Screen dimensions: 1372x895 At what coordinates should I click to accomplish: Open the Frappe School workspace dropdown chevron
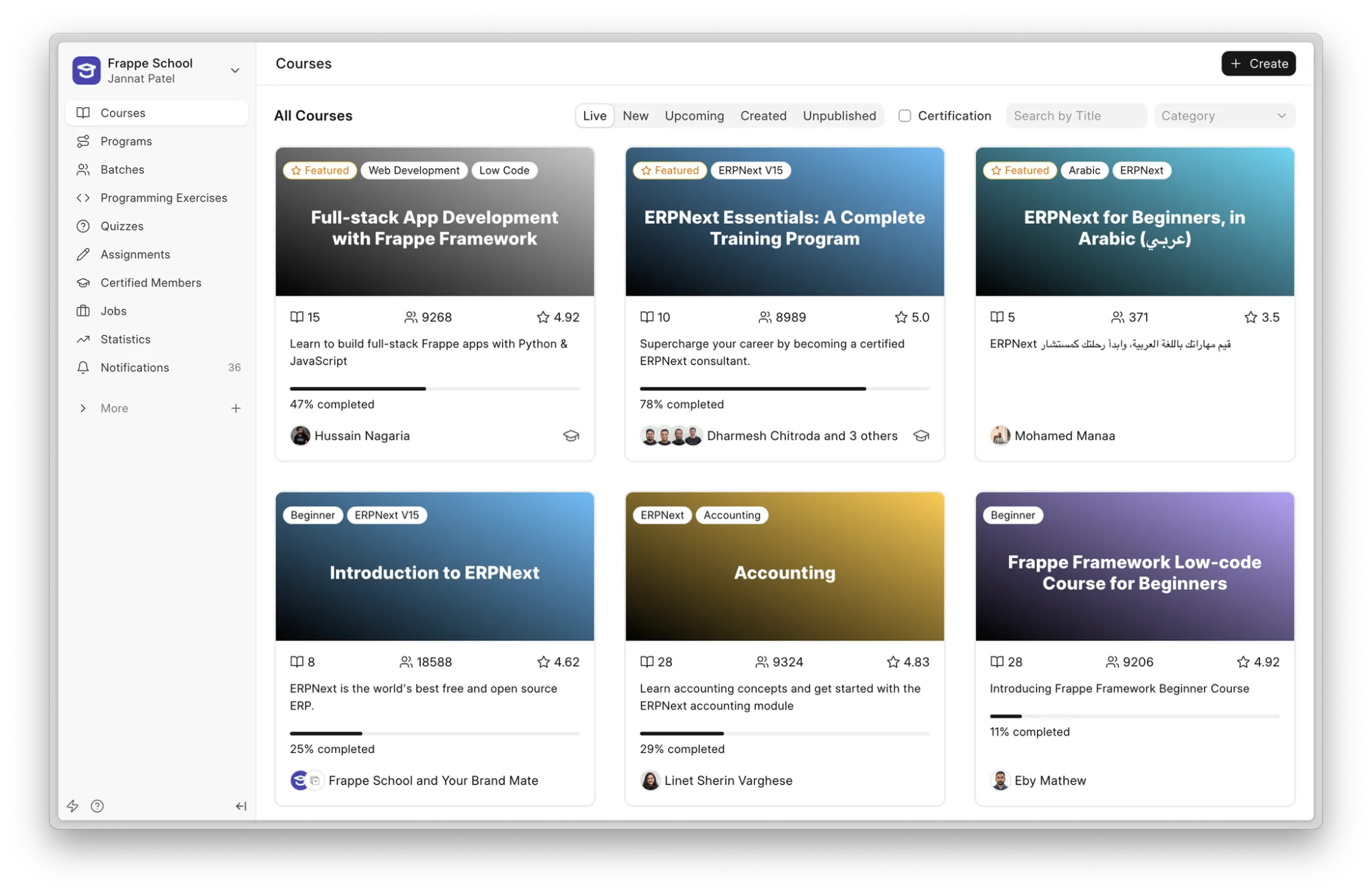235,70
